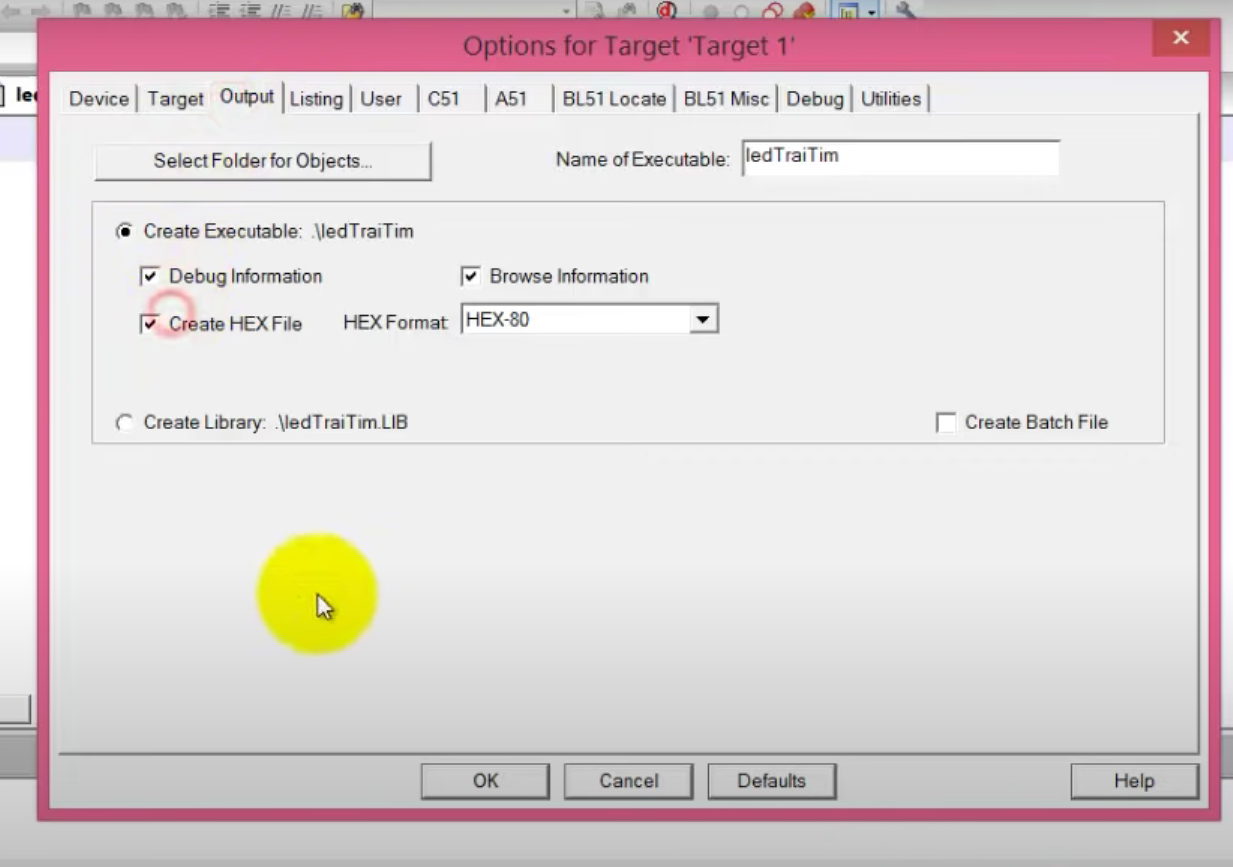1233x867 pixels.
Task: Open the Debug tab
Action: pyautogui.click(x=815, y=99)
